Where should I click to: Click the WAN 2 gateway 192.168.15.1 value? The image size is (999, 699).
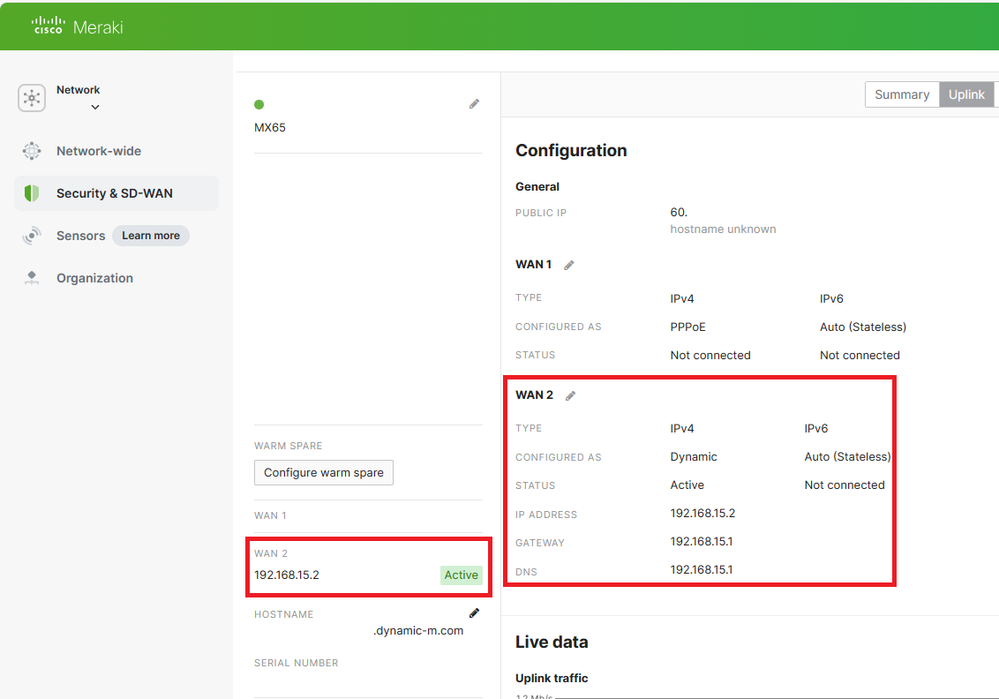pos(702,542)
